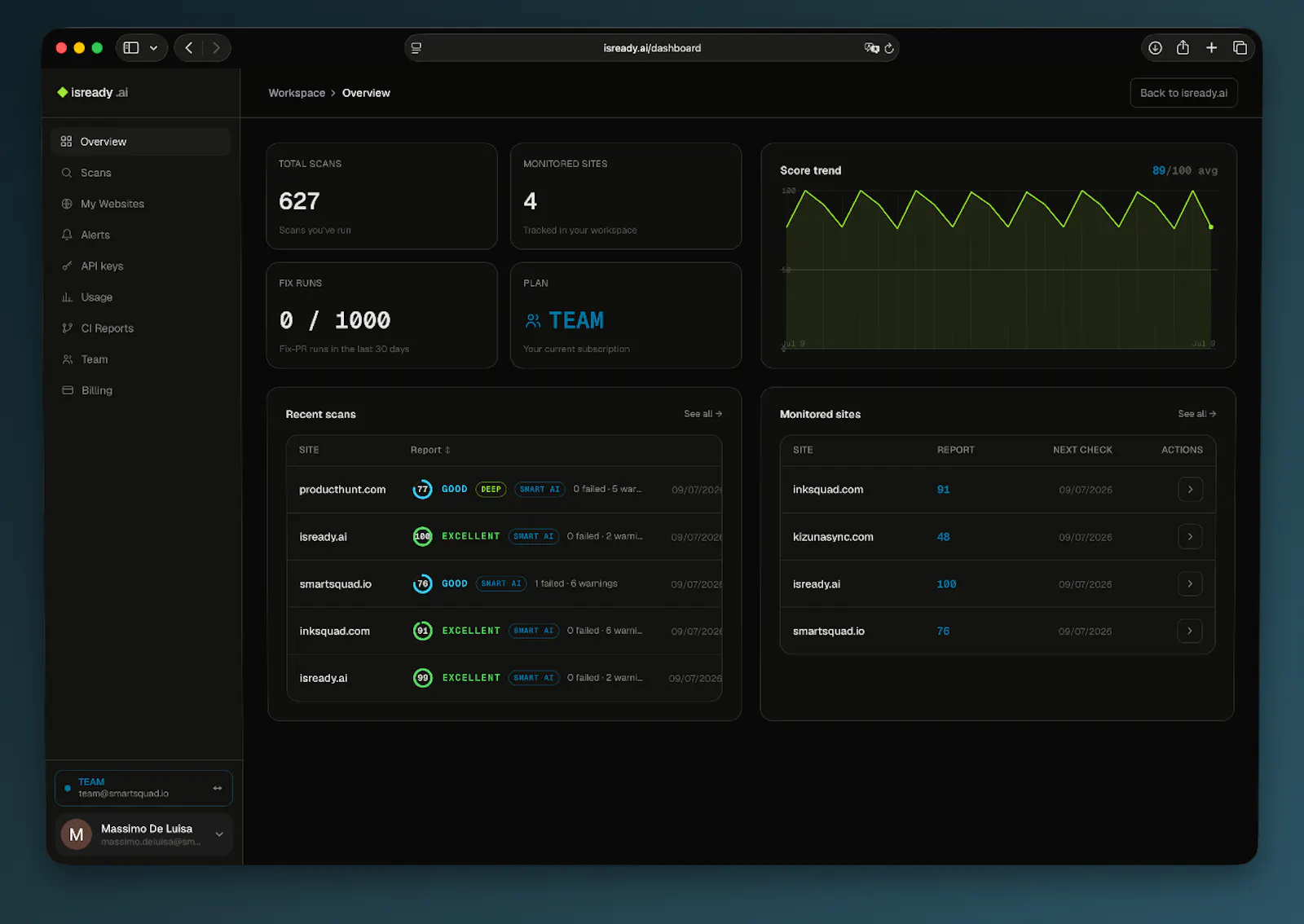Open Team label in sidebar
The width and height of the screenshot is (1304, 924).
(x=95, y=359)
